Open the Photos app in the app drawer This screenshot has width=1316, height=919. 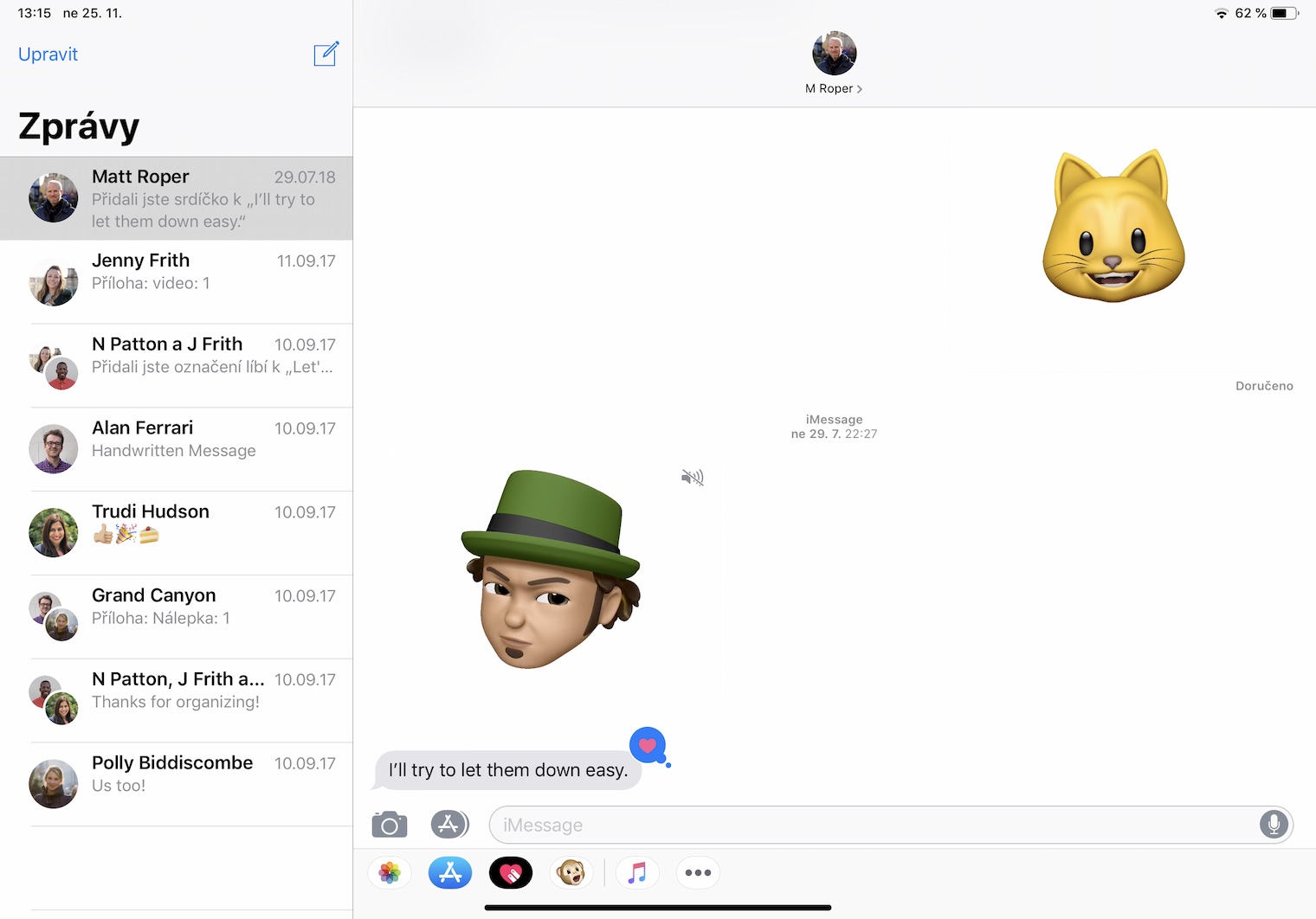pos(389,872)
